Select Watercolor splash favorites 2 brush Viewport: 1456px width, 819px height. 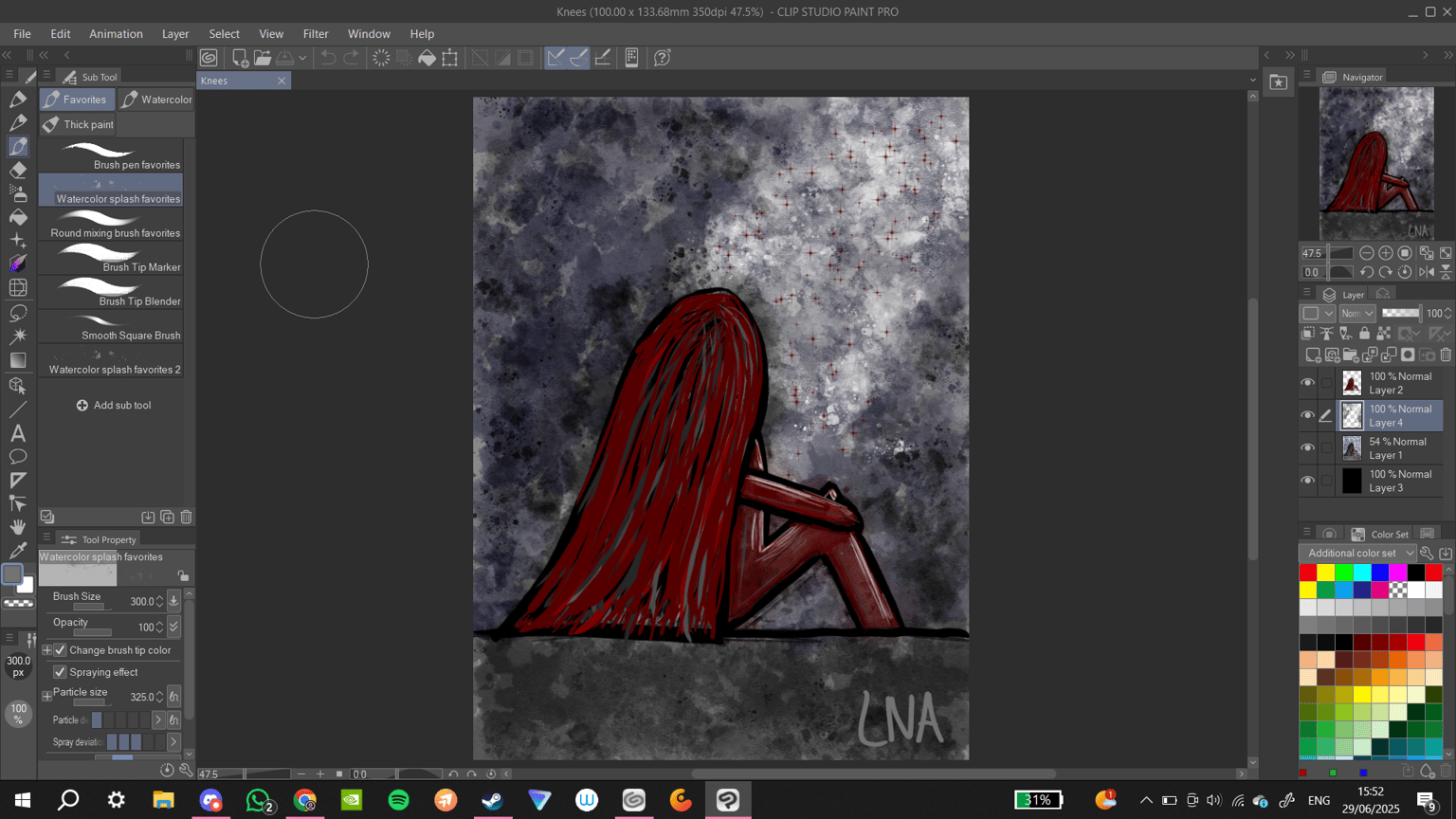(111, 361)
